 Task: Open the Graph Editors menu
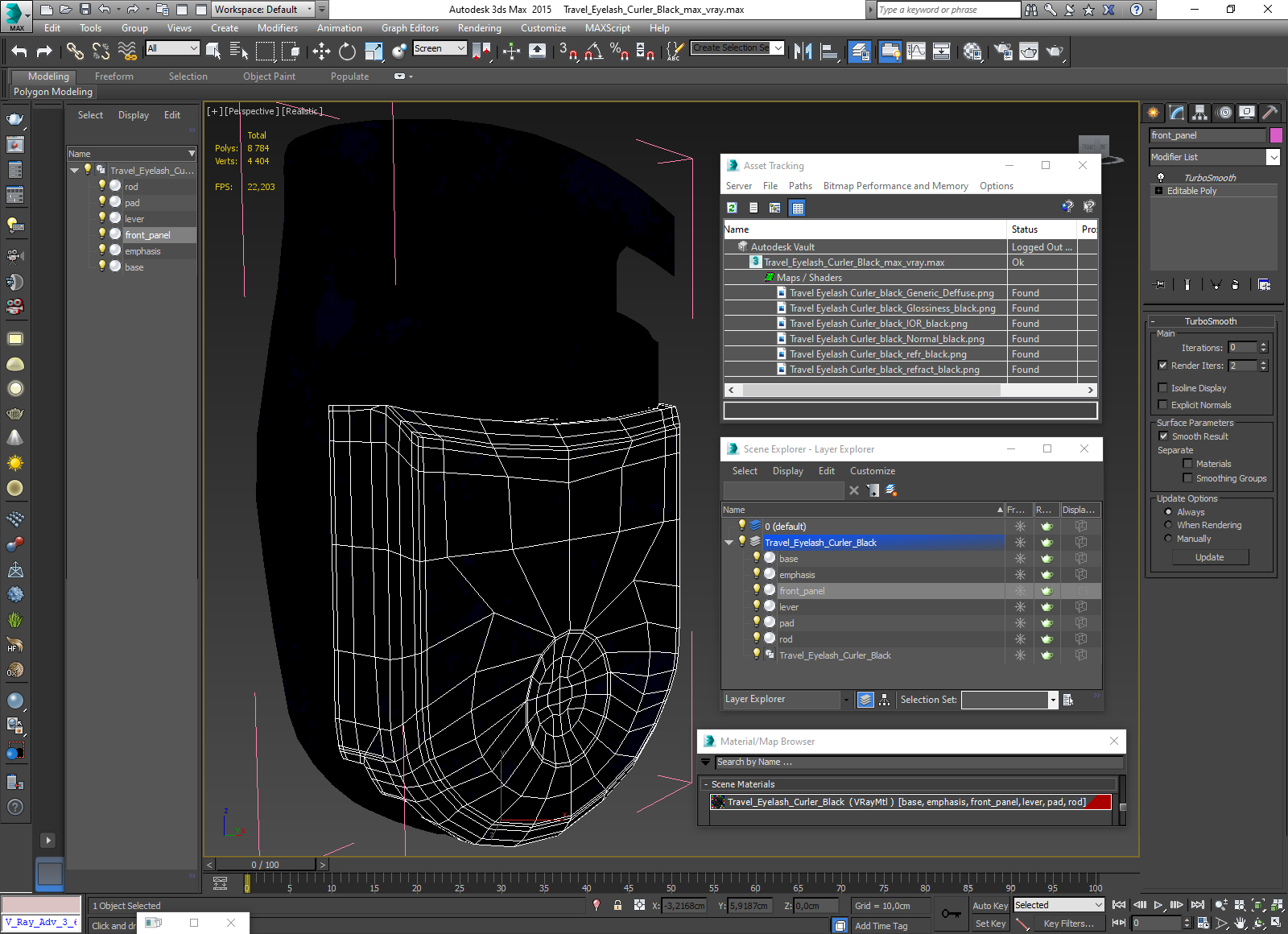coord(410,28)
